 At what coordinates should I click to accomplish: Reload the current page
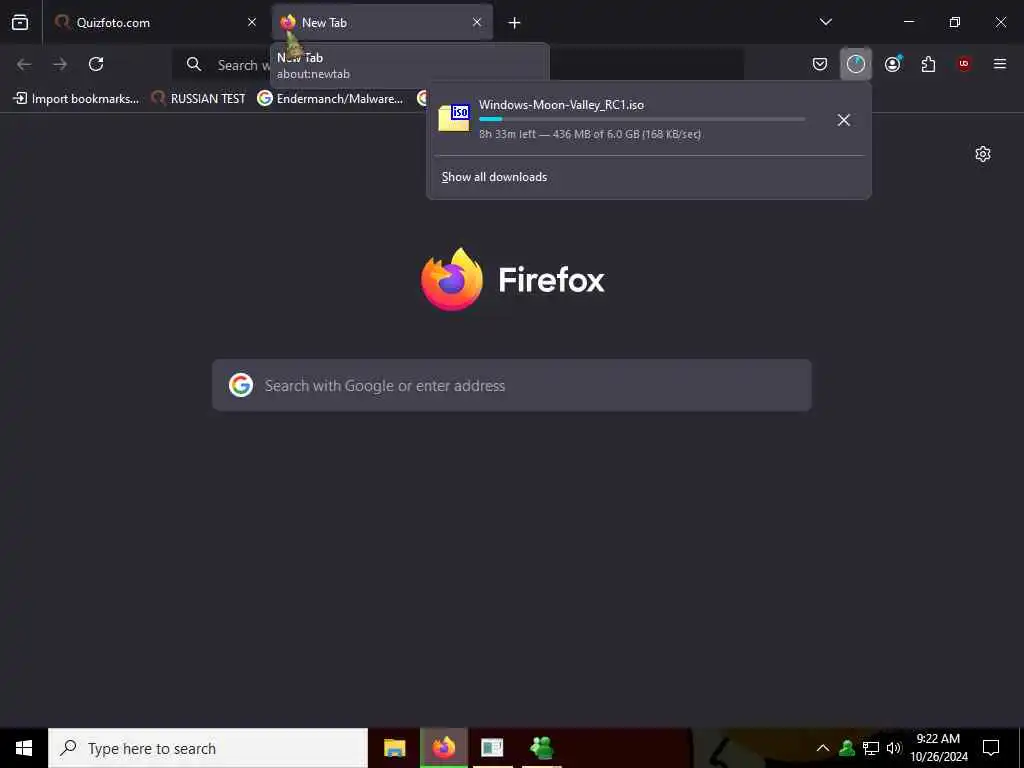pos(96,64)
